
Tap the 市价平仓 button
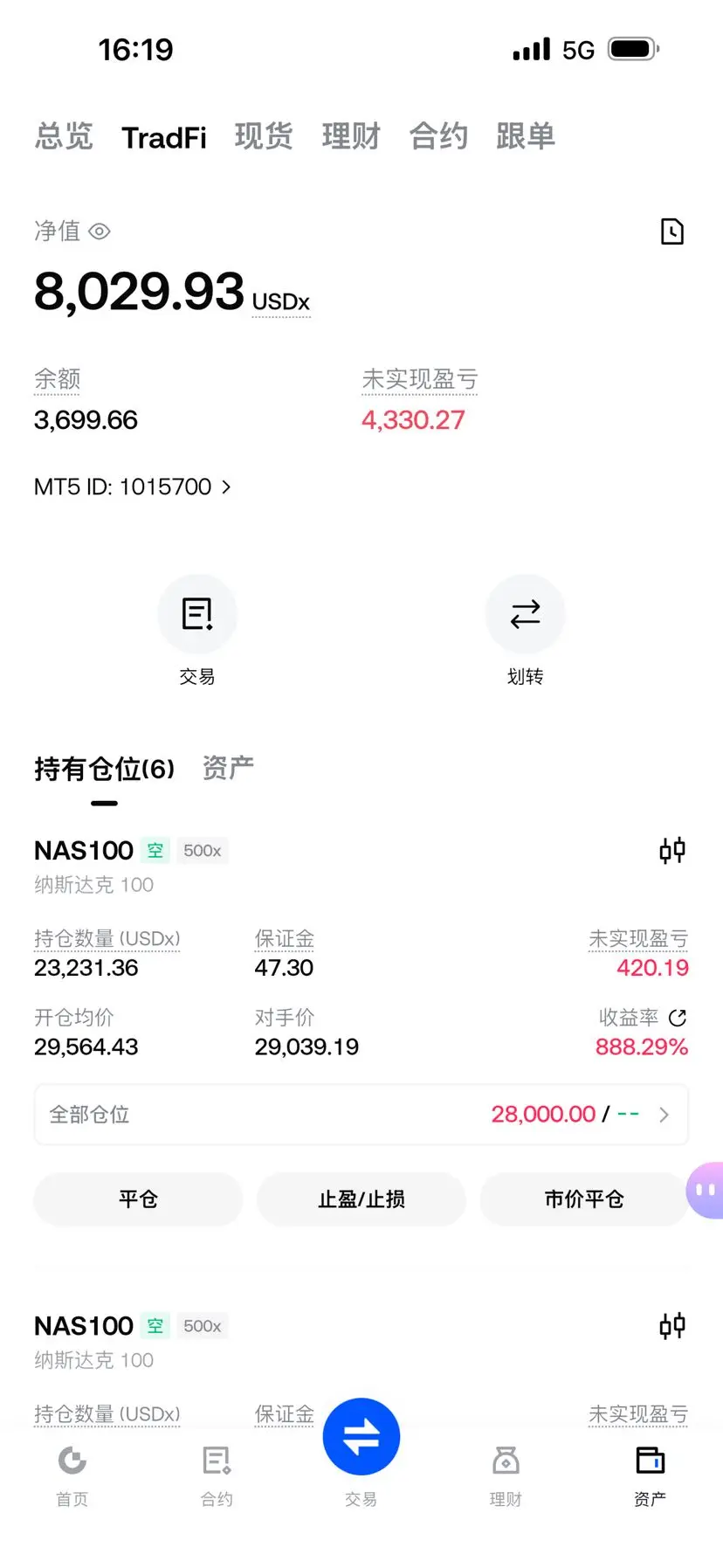click(x=584, y=1199)
